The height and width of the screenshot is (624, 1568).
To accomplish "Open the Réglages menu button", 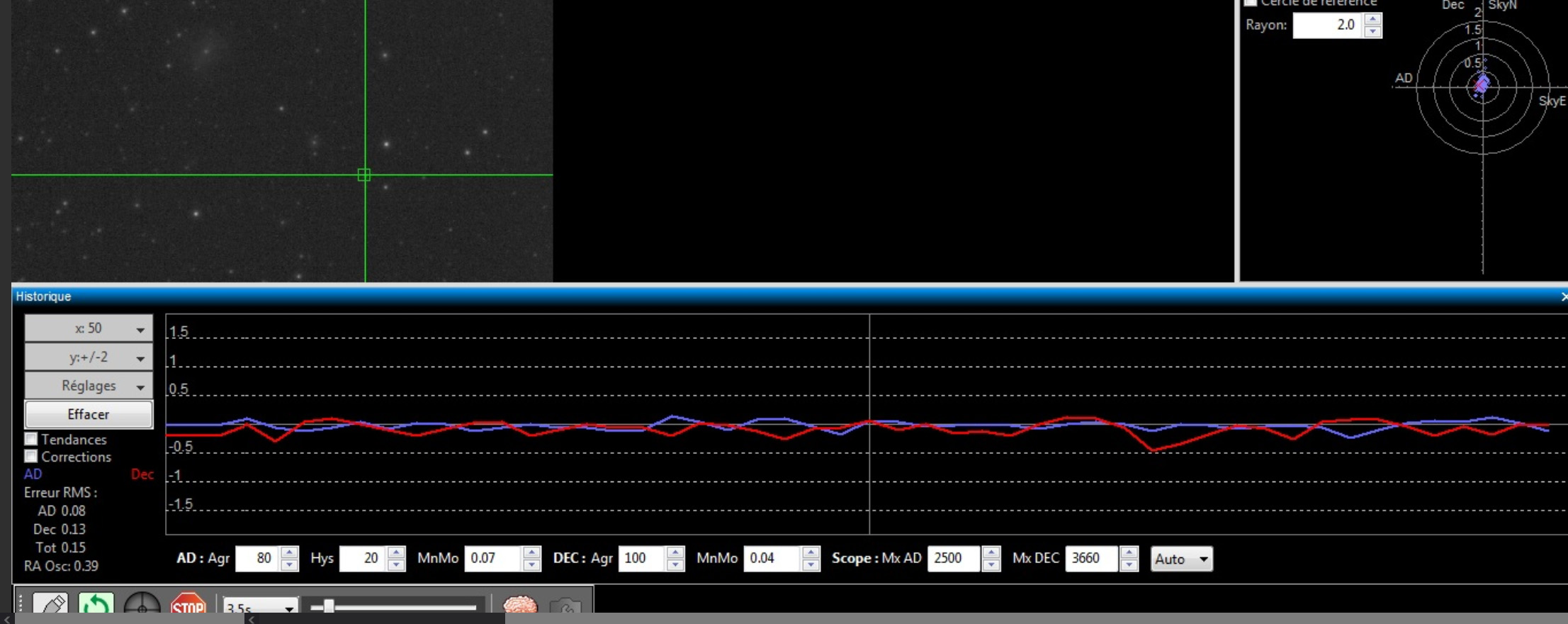I will coord(89,386).
